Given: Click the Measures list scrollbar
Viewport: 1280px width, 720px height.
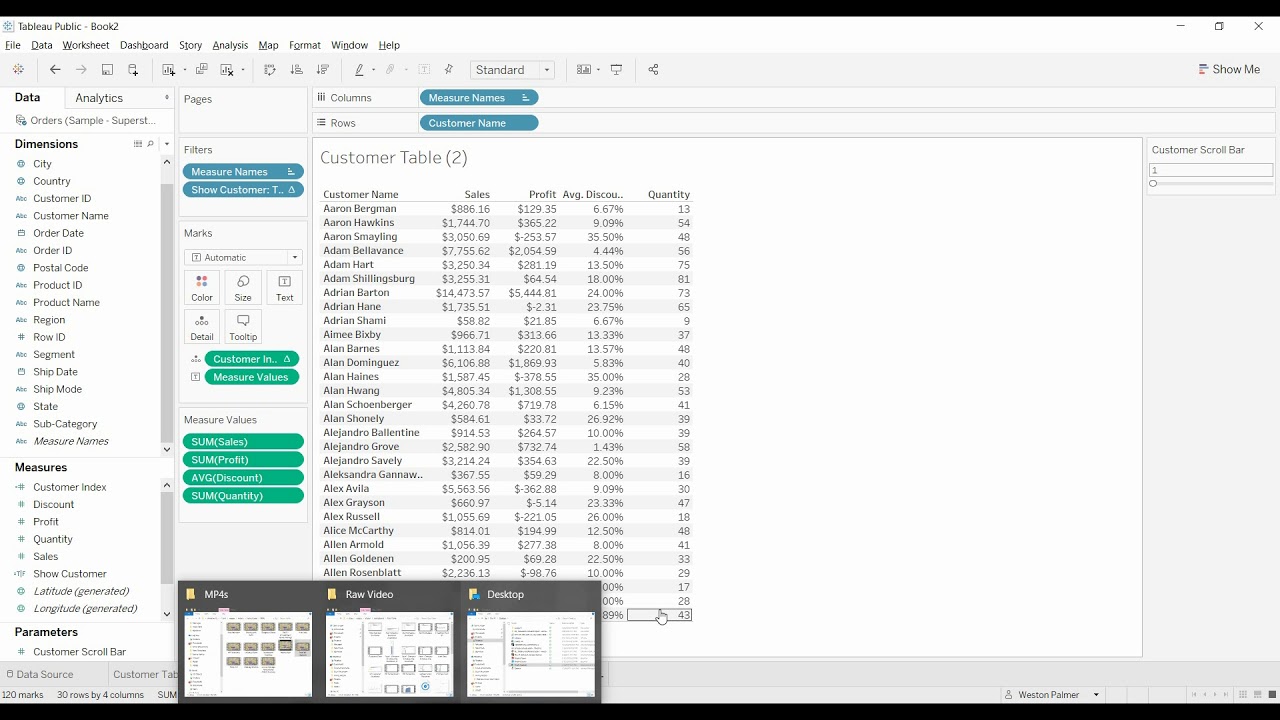Looking at the screenshot, I should tap(166, 538).
